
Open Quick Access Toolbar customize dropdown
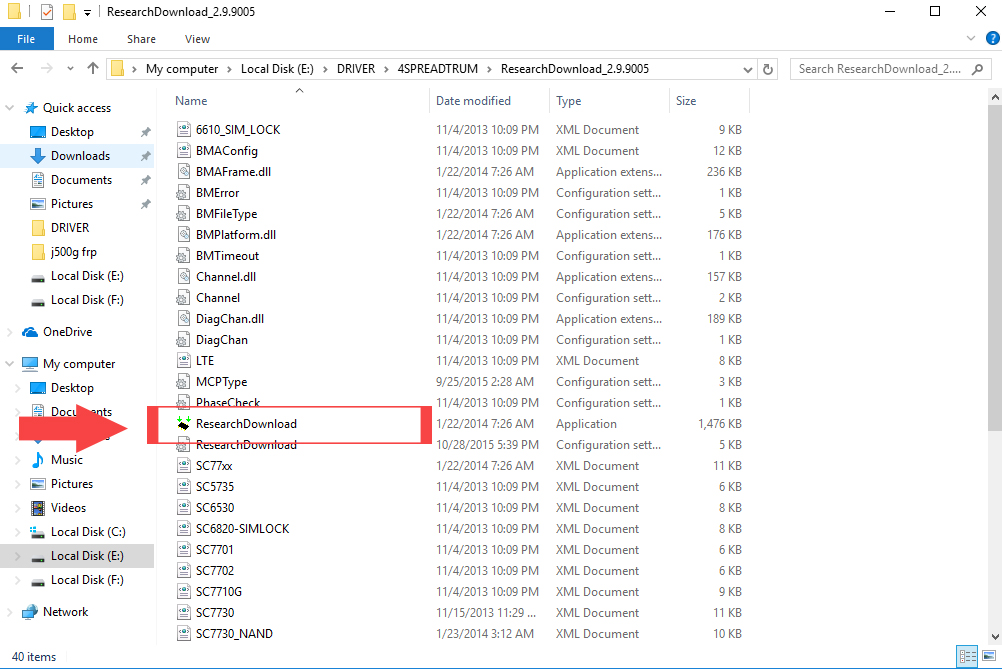(88, 12)
